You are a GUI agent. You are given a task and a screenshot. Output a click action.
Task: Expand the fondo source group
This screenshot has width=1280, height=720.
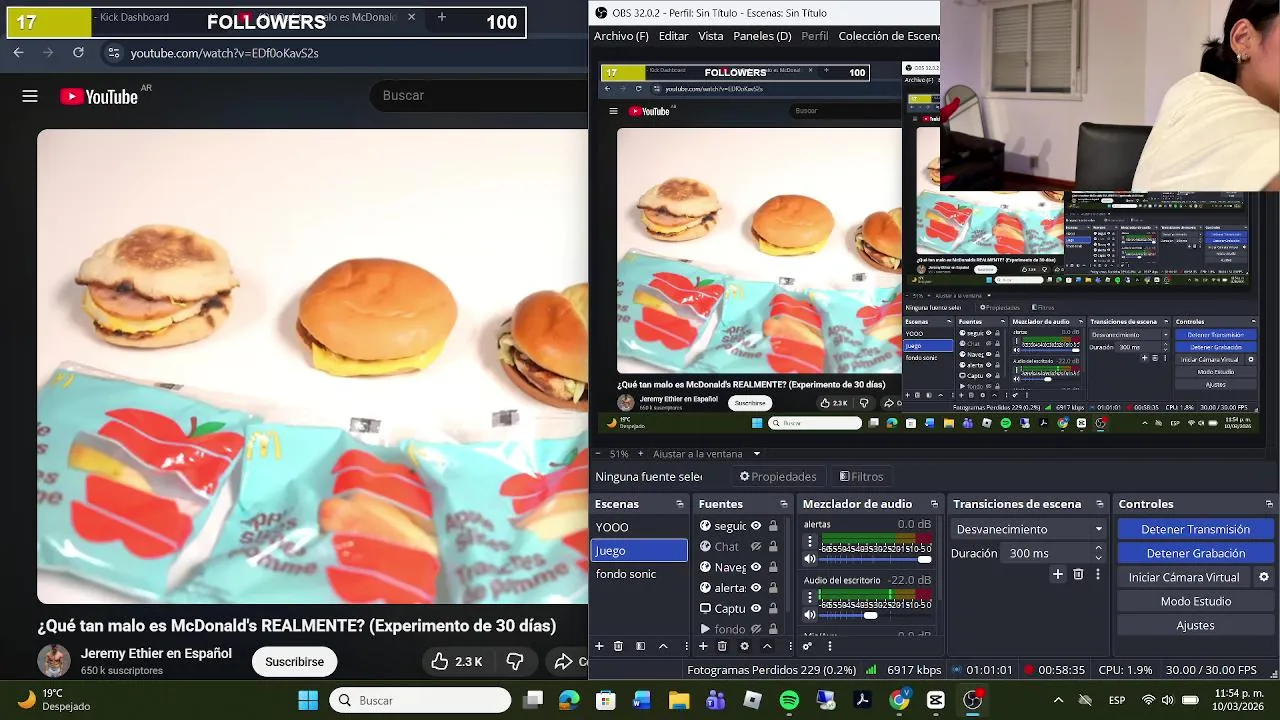pyautogui.click(x=705, y=629)
